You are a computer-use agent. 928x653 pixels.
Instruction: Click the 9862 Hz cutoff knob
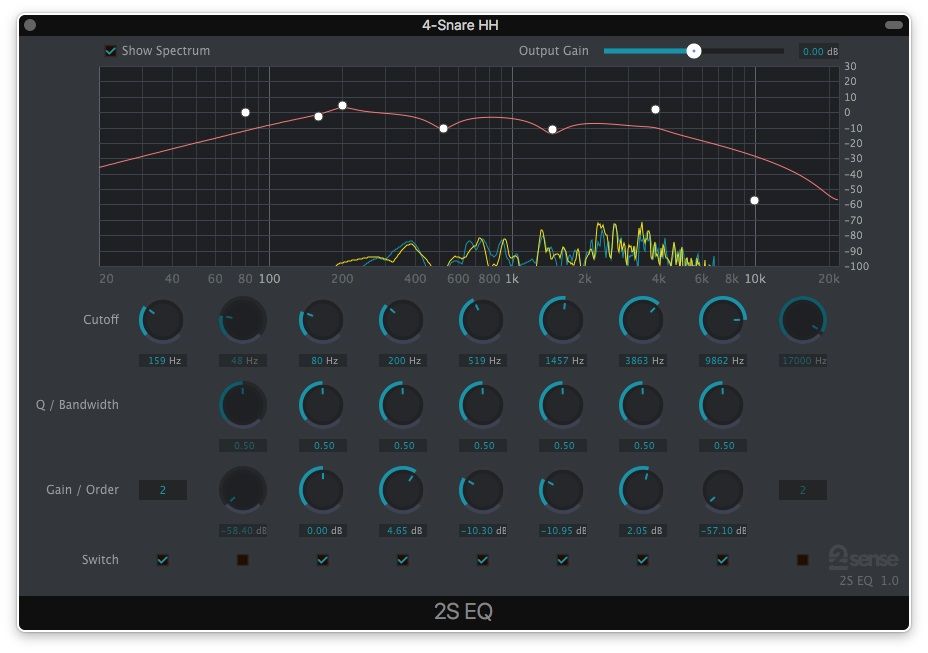tap(722, 320)
